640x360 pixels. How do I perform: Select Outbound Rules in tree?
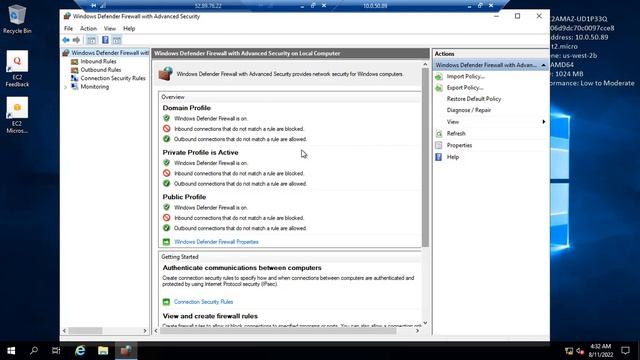(100, 70)
